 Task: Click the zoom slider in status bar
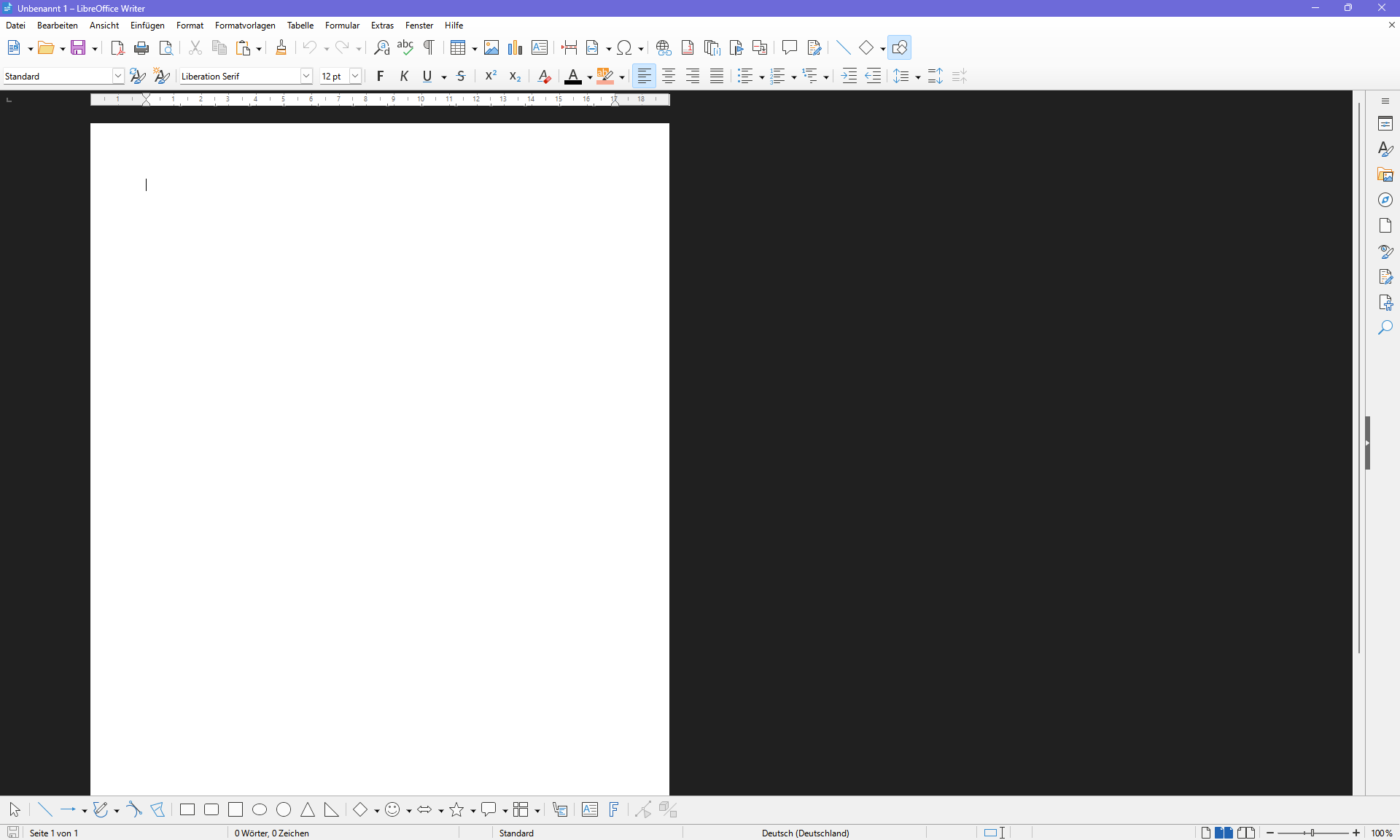(1312, 833)
